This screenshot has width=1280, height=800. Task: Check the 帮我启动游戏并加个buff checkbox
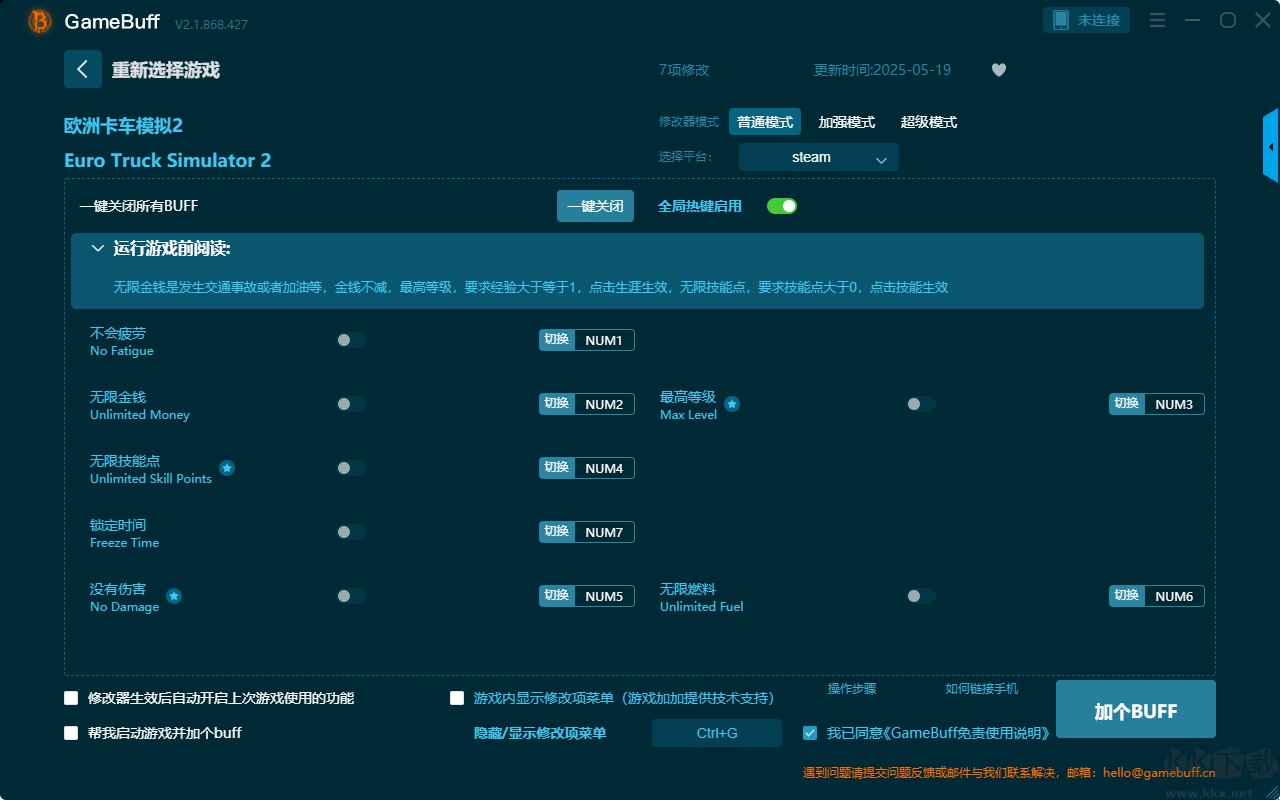71,733
